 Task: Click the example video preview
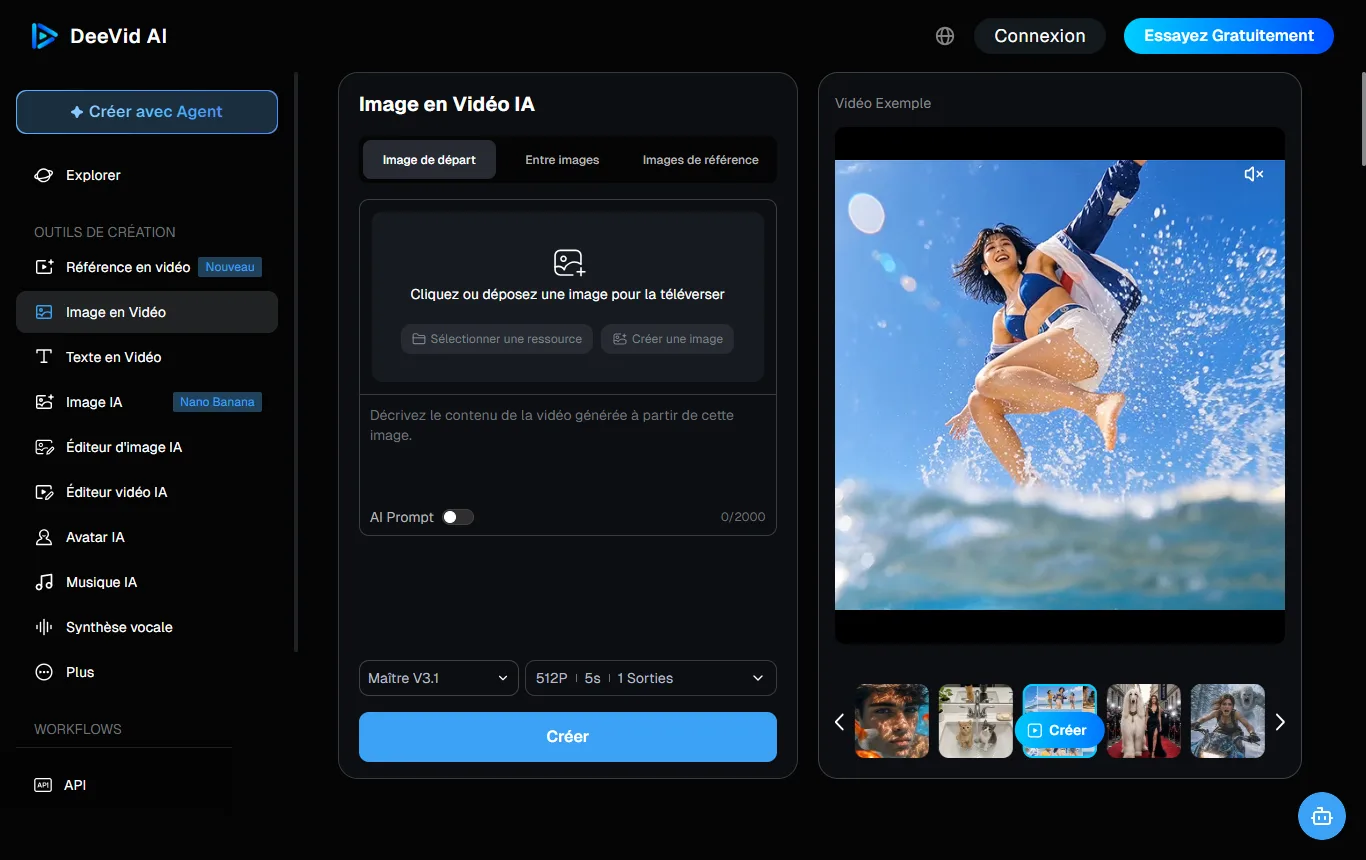1060,385
